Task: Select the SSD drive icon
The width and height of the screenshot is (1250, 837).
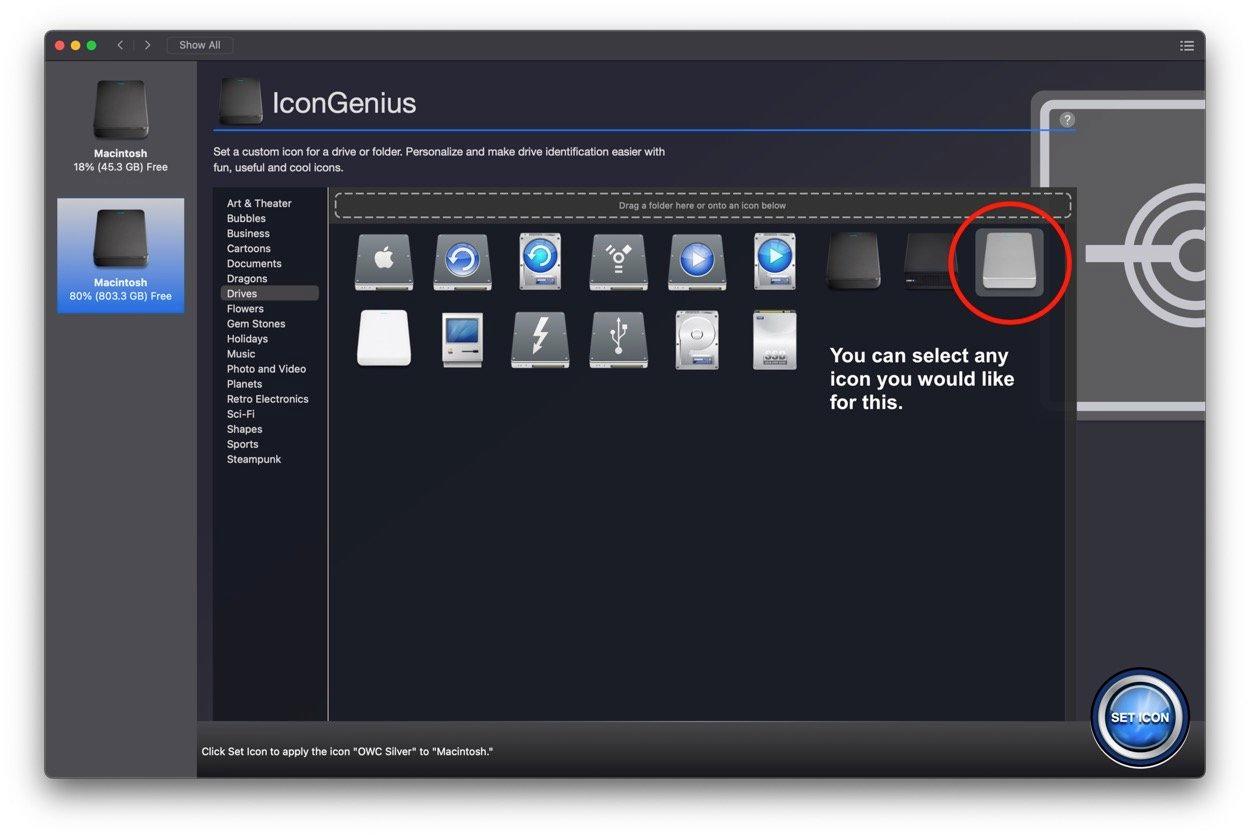Action: 775,339
